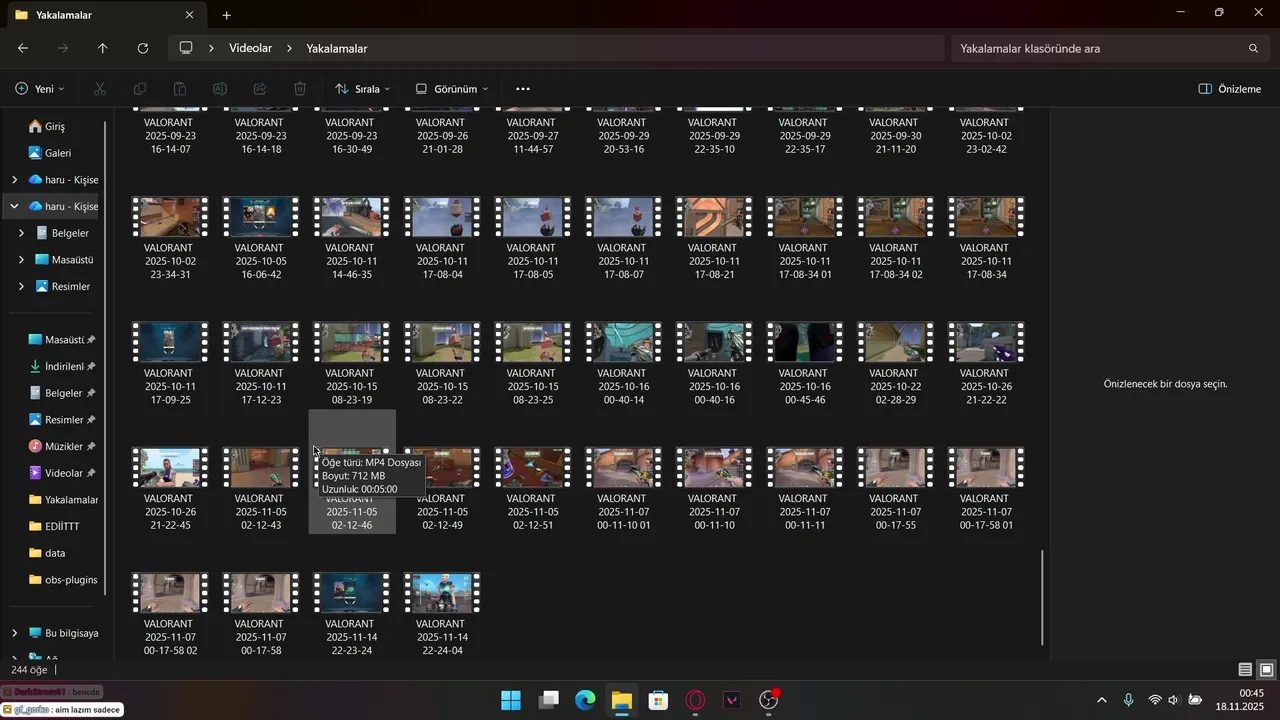
Task: Switch to large thumbnails view icon
Action: [x=1266, y=670]
